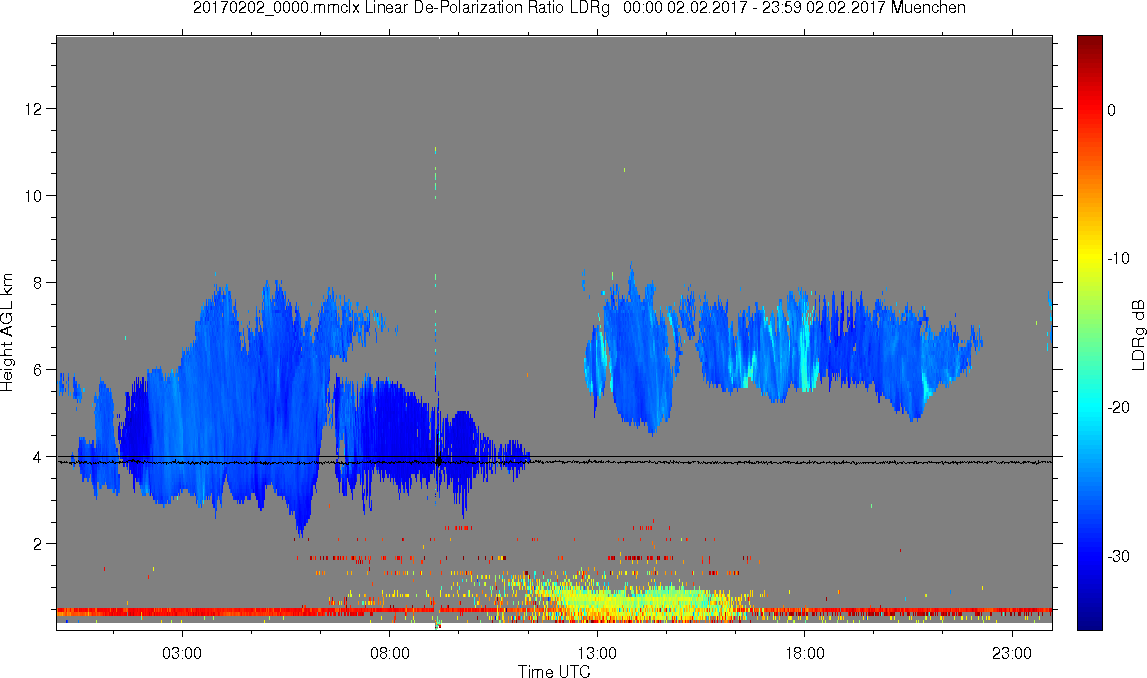Click the 08:00 time tick label
This screenshot has width=1147, height=678.
[x=389, y=653]
